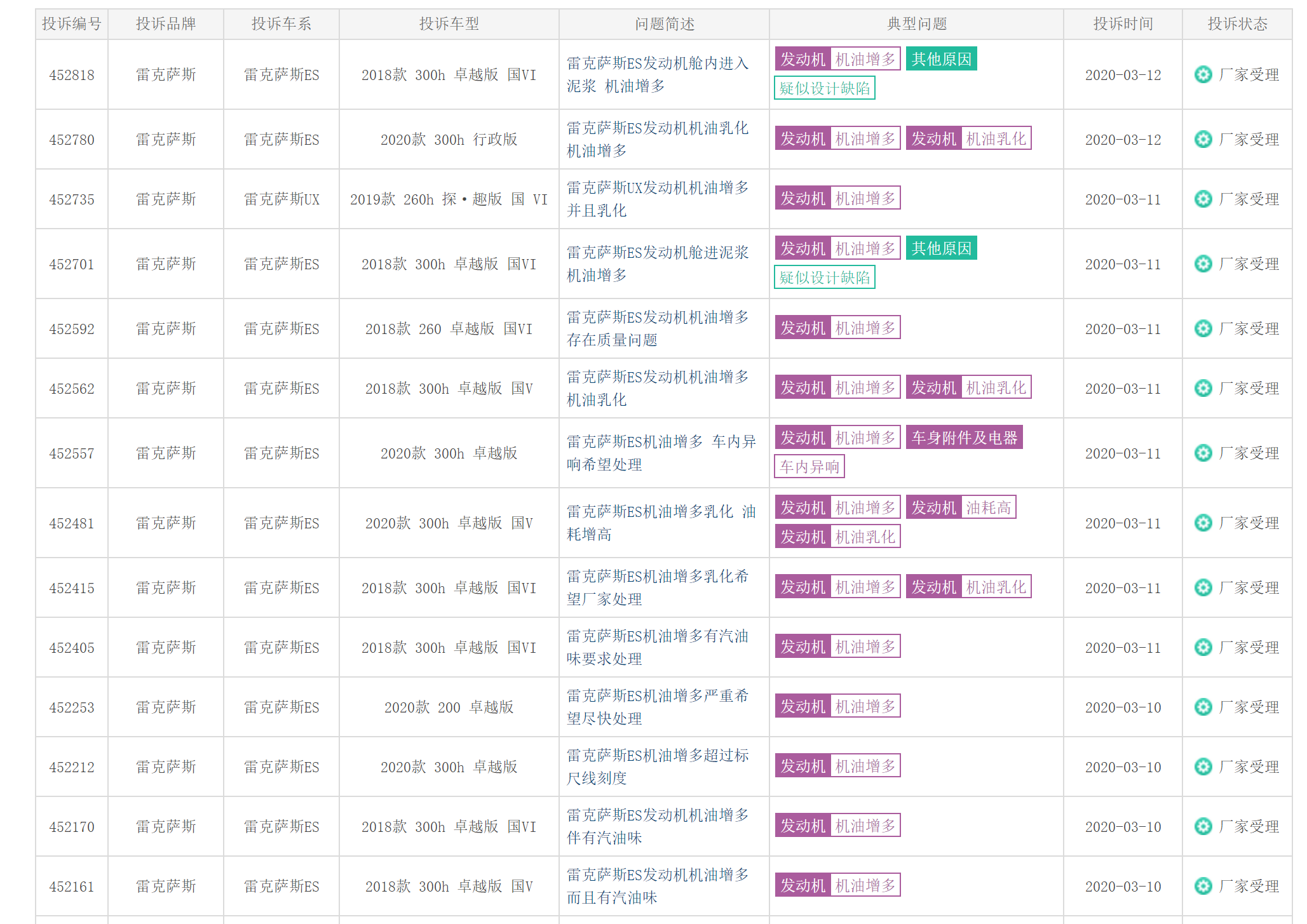The width and height of the screenshot is (1307, 924).
Task: Click status icon in row 452481
Action: pyautogui.click(x=1203, y=523)
